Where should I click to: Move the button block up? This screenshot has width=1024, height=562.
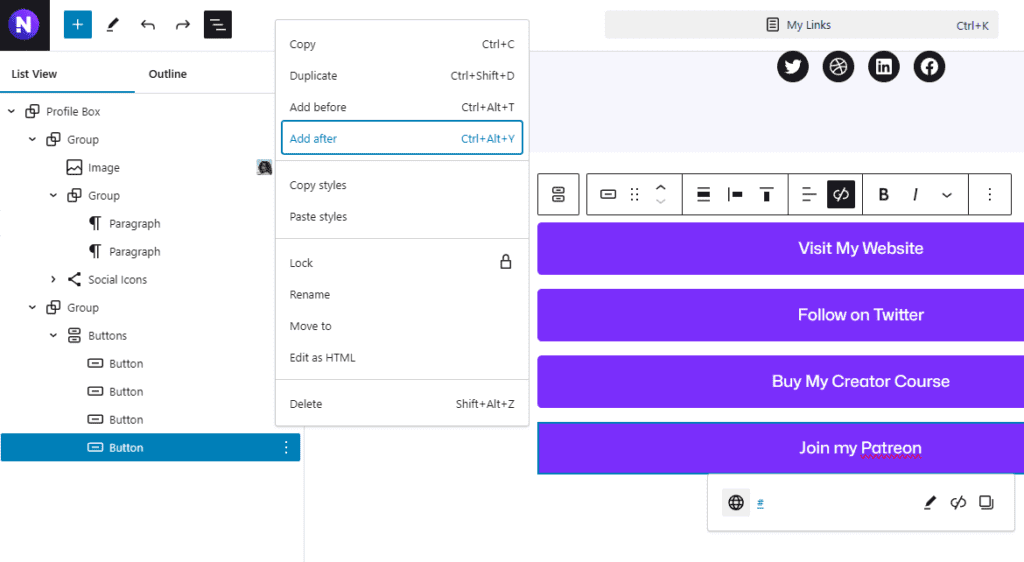click(661, 187)
